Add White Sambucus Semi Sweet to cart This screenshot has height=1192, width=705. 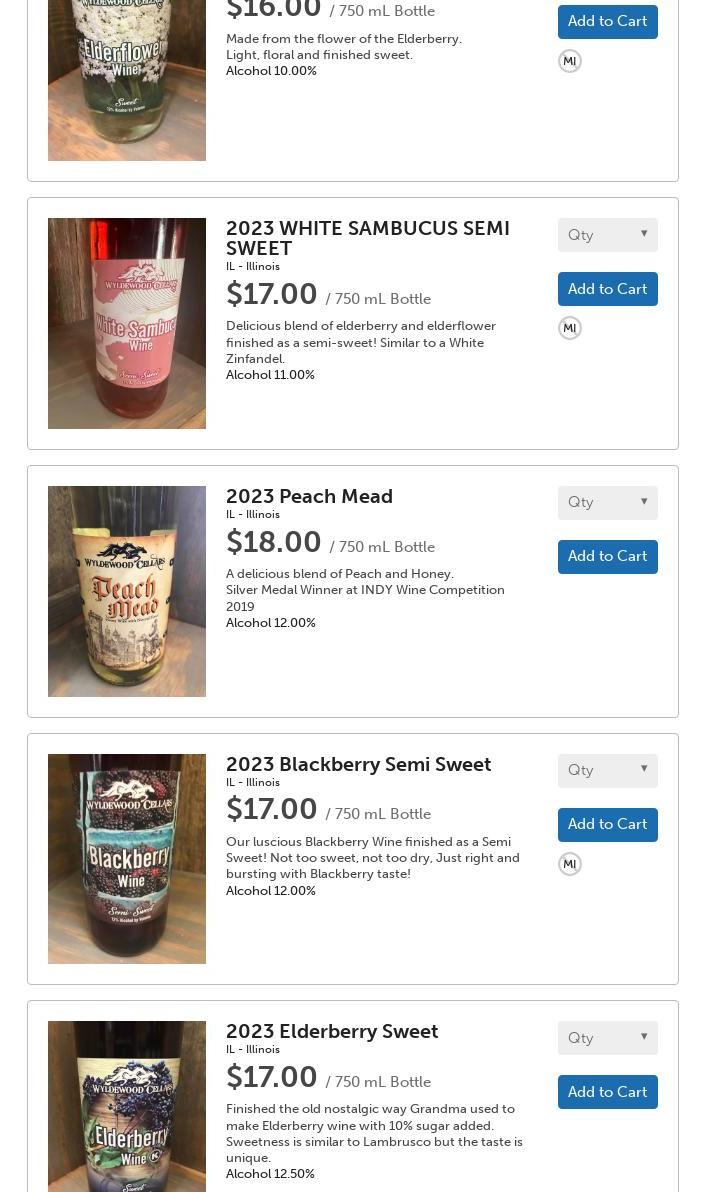(607, 289)
